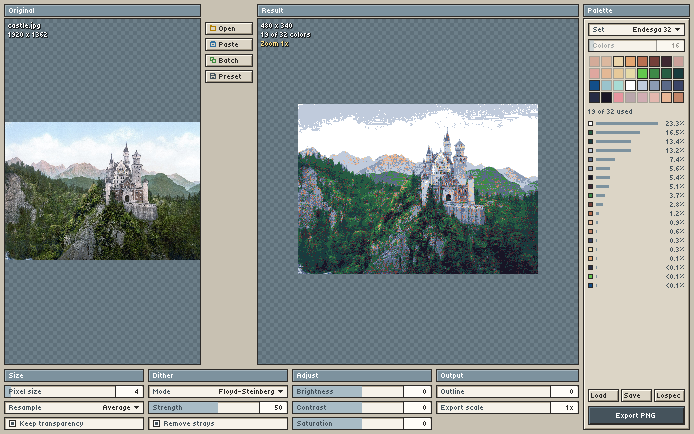
Task: Click the Export scale slider
Action: pyautogui.click(x=494, y=408)
